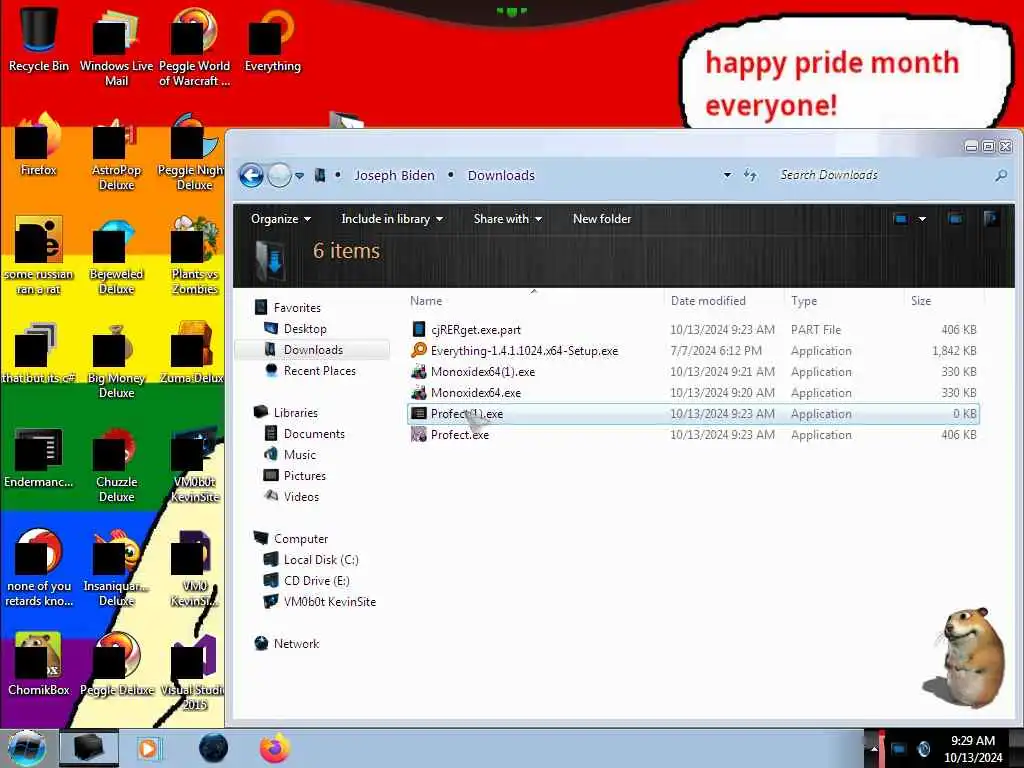Select the Windows Live Mail desktop icon
The height and width of the screenshot is (768, 1024).
coord(116,47)
